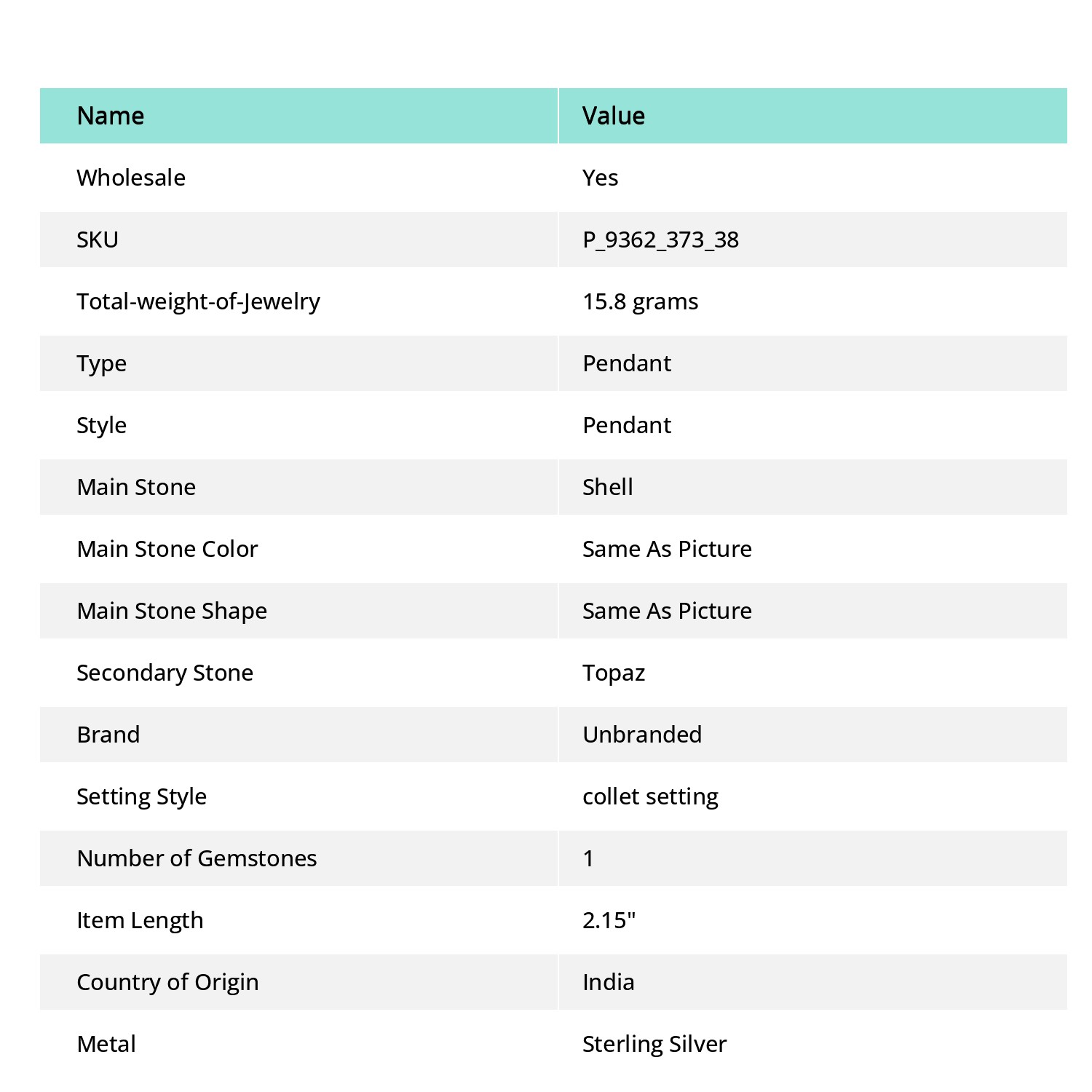Click the Main Stone Color label

point(167,549)
